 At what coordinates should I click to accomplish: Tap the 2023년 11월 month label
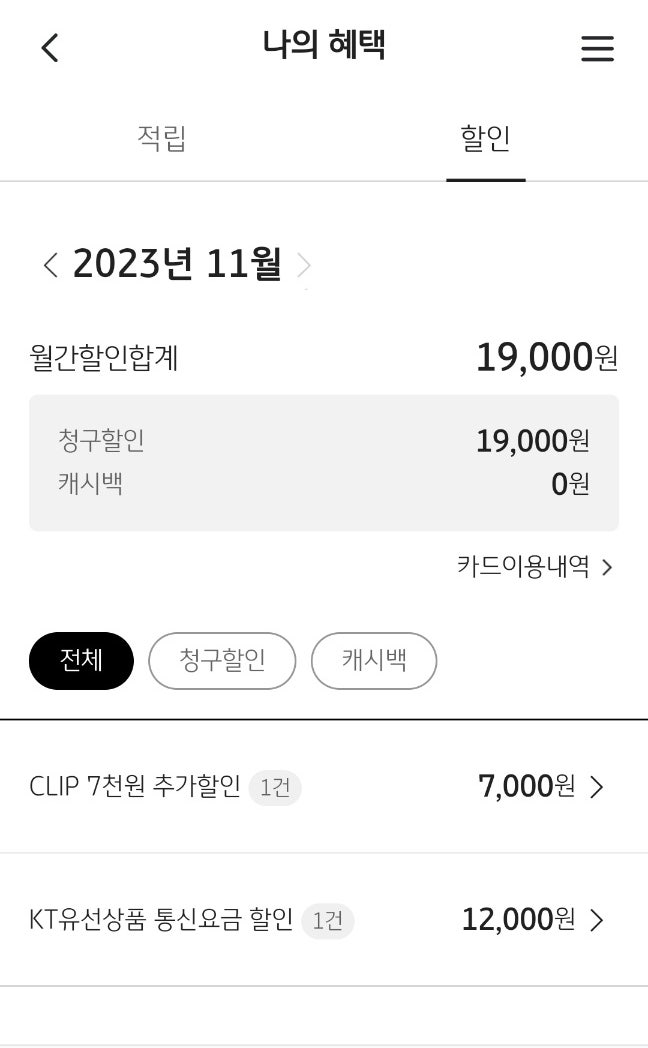click(x=177, y=265)
